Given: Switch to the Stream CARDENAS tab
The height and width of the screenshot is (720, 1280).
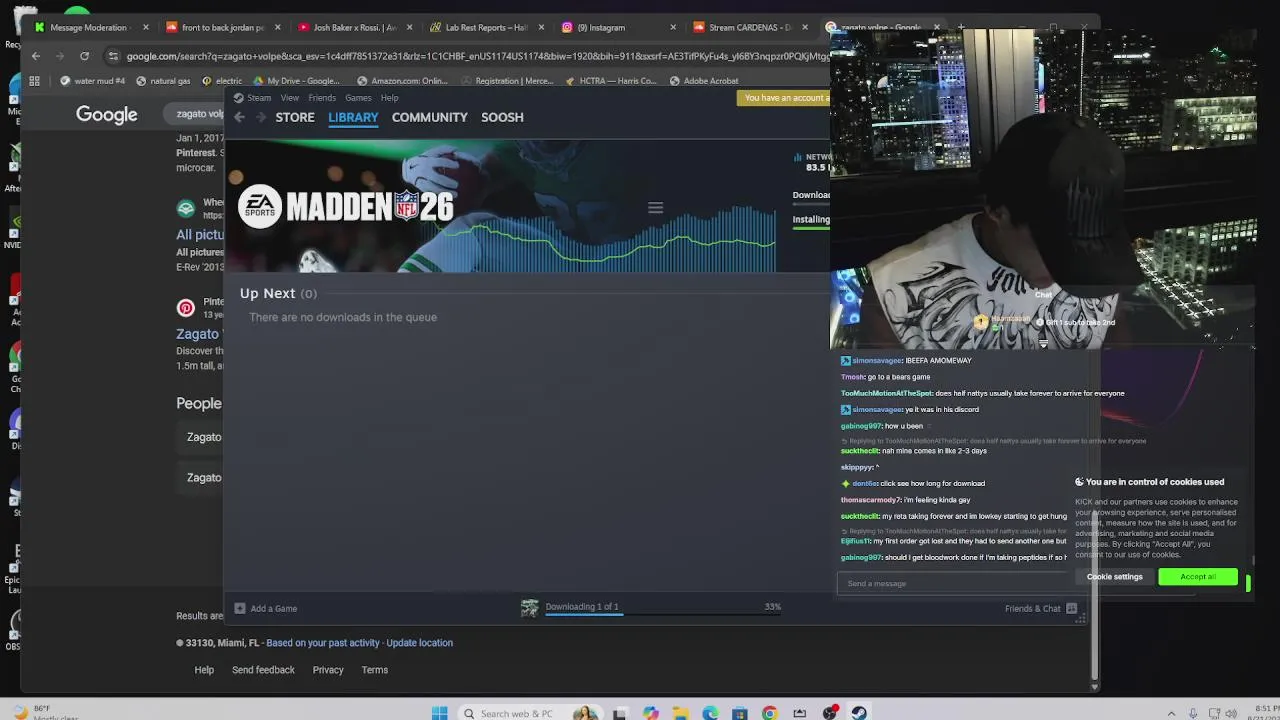Looking at the screenshot, I should point(750,27).
